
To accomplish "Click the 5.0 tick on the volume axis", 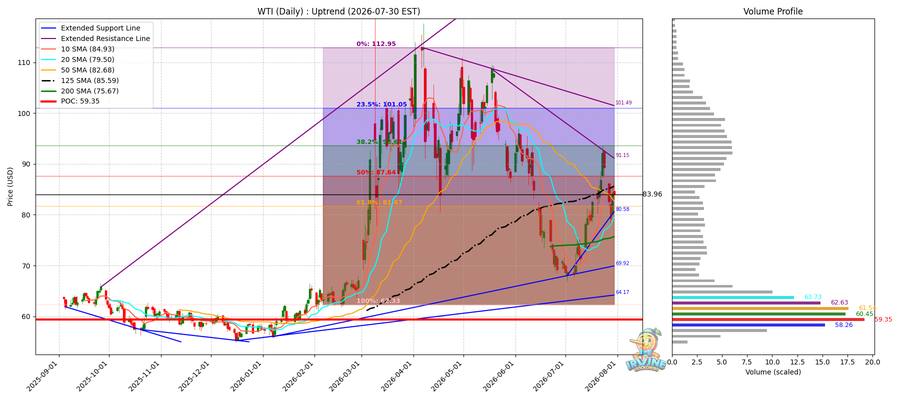I will point(723,362).
